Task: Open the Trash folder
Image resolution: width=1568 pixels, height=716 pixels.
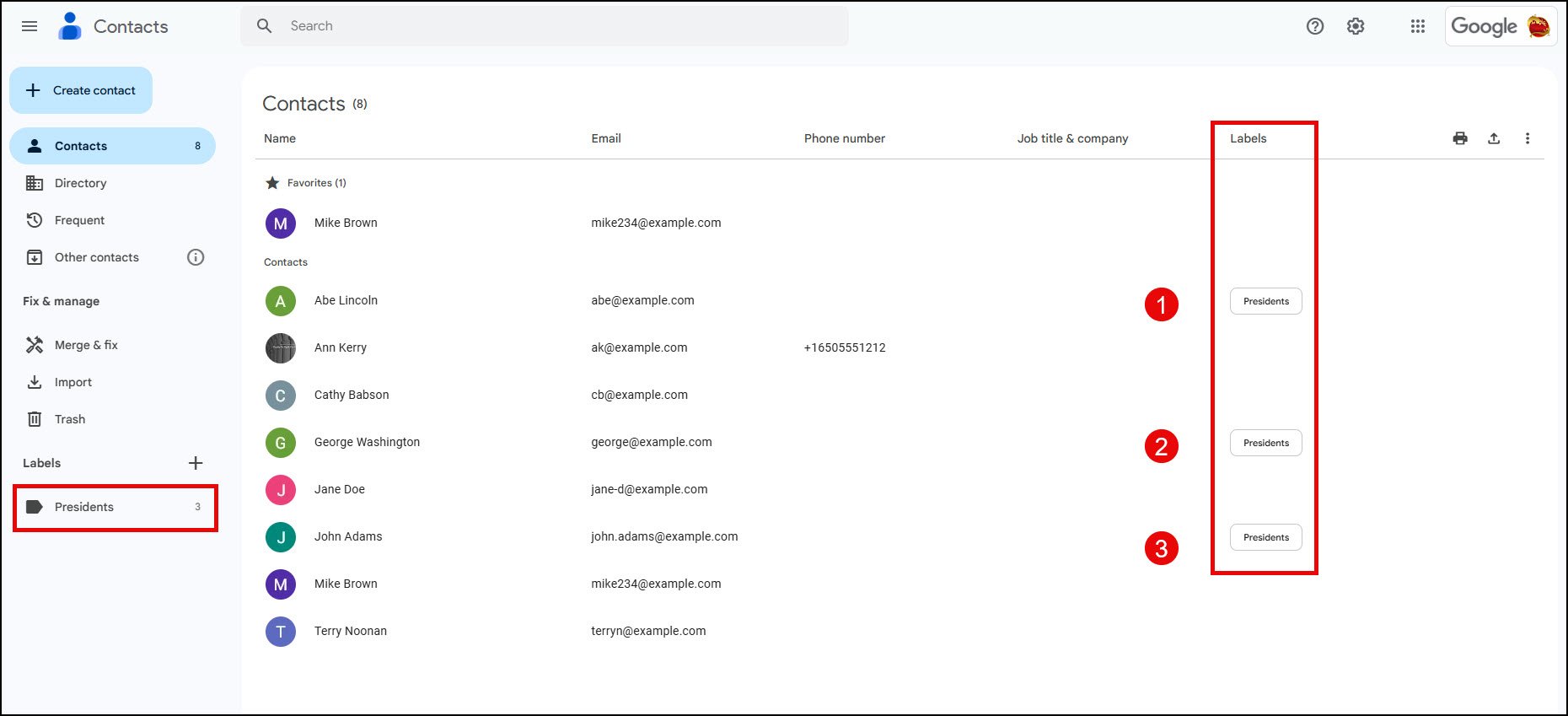Action: [69, 419]
